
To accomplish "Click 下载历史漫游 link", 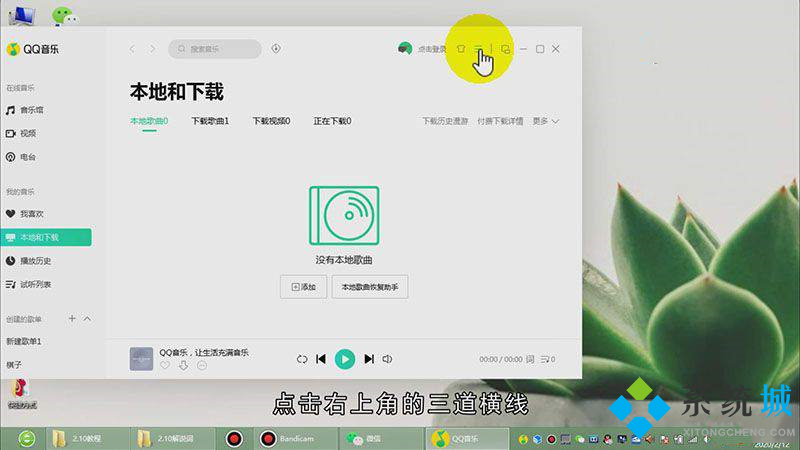I will pos(445,121).
